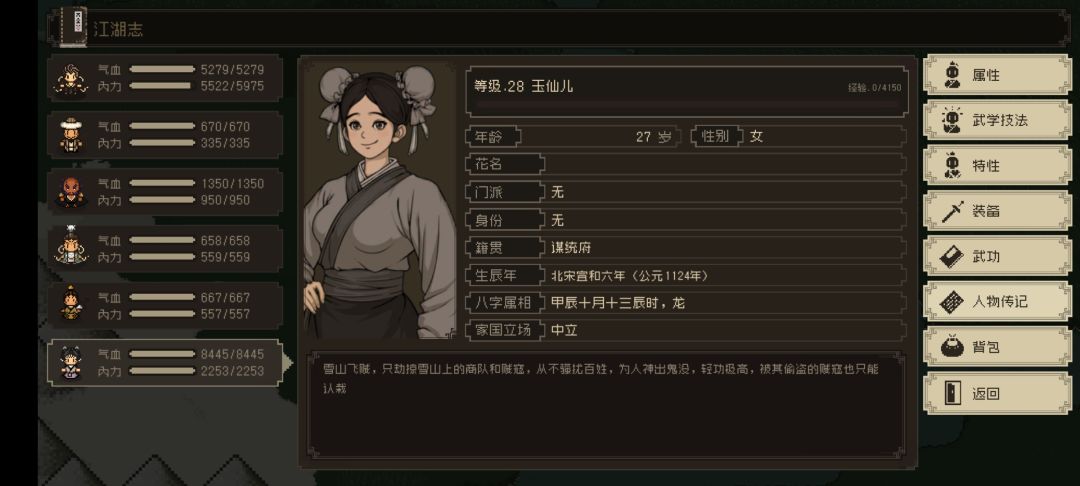Choose the party member with 667 HP
The image size is (1080, 486).
click(x=71, y=305)
